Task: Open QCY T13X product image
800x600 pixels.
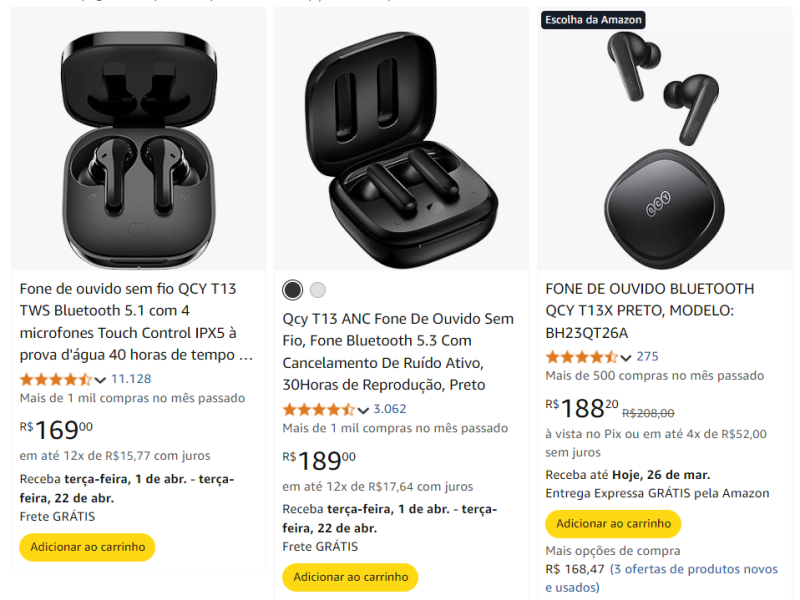Action: (665, 138)
